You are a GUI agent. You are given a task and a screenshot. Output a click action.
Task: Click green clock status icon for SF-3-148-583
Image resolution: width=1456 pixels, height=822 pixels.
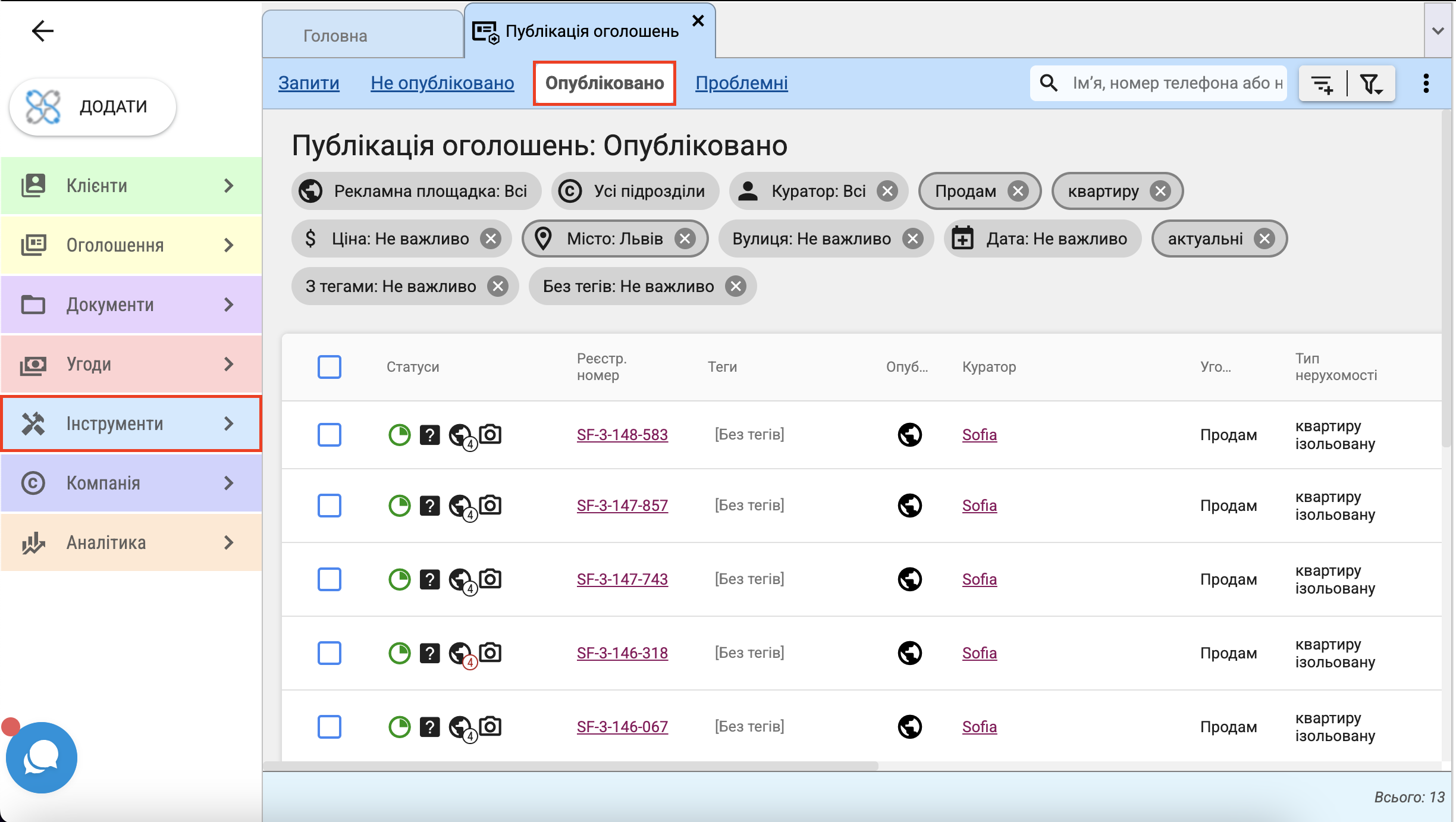(400, 435)
